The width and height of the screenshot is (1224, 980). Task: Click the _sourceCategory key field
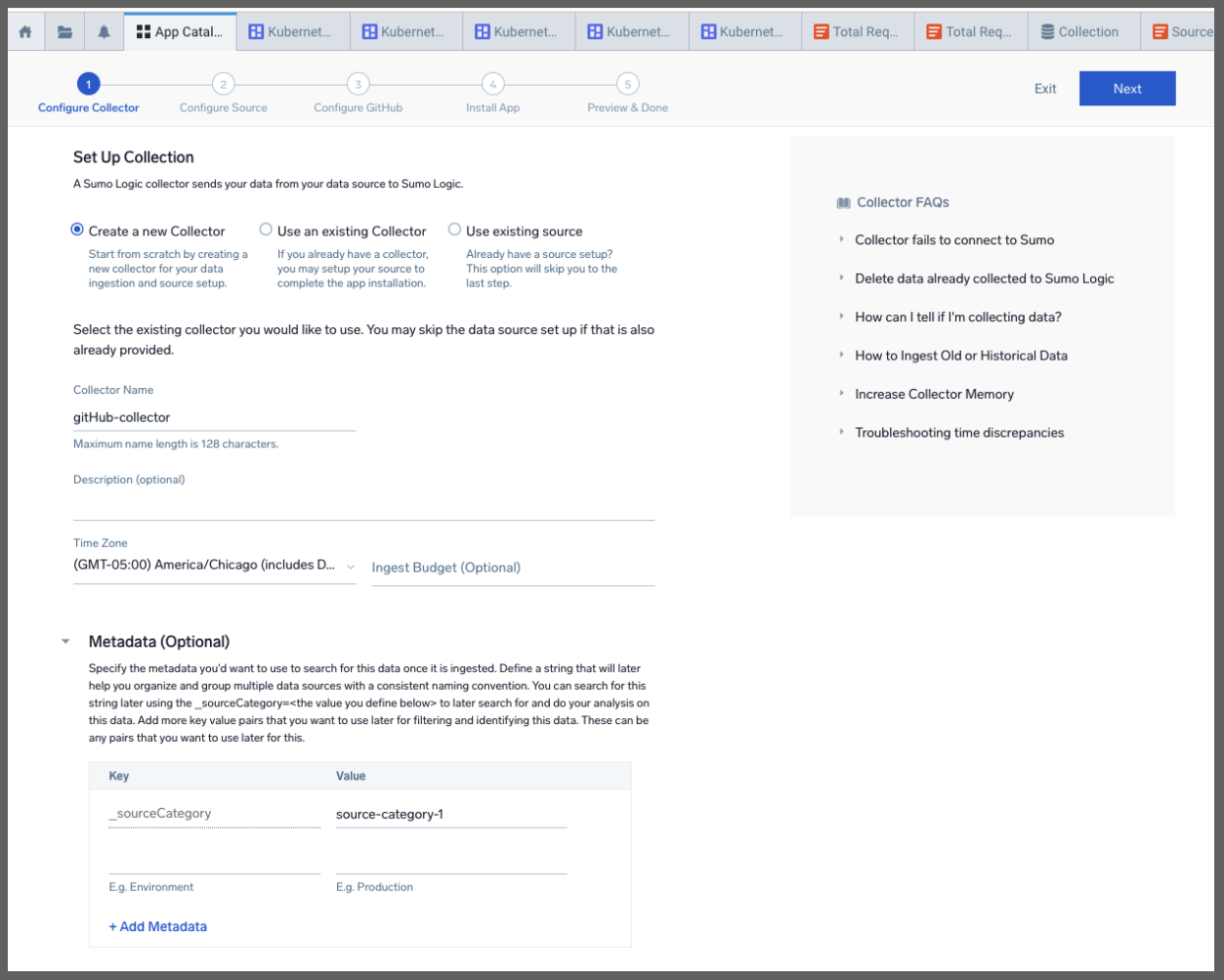pos(215,814)
